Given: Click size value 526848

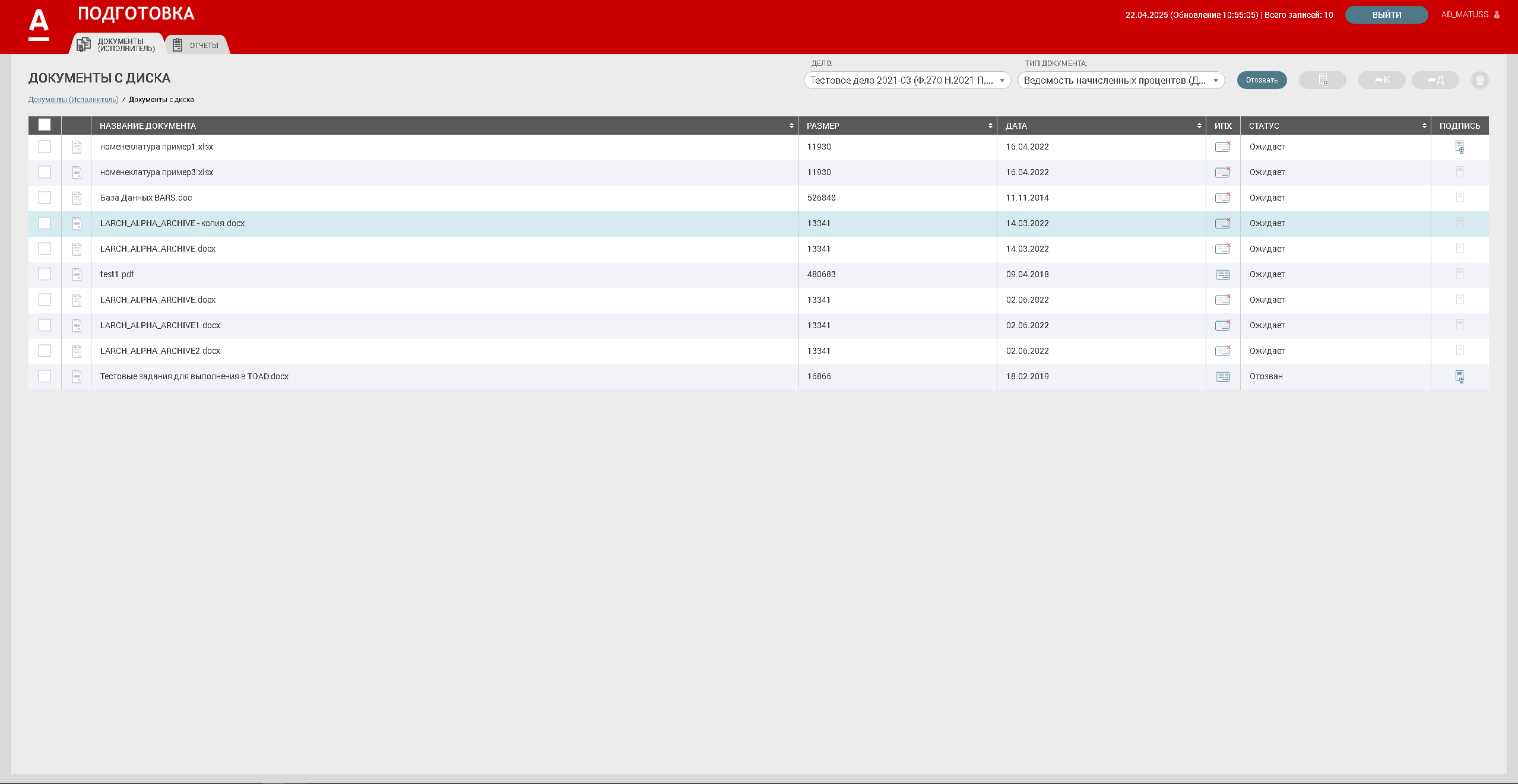Looking at the screenshot, I should pyautogui.click(x=821, y=198).
